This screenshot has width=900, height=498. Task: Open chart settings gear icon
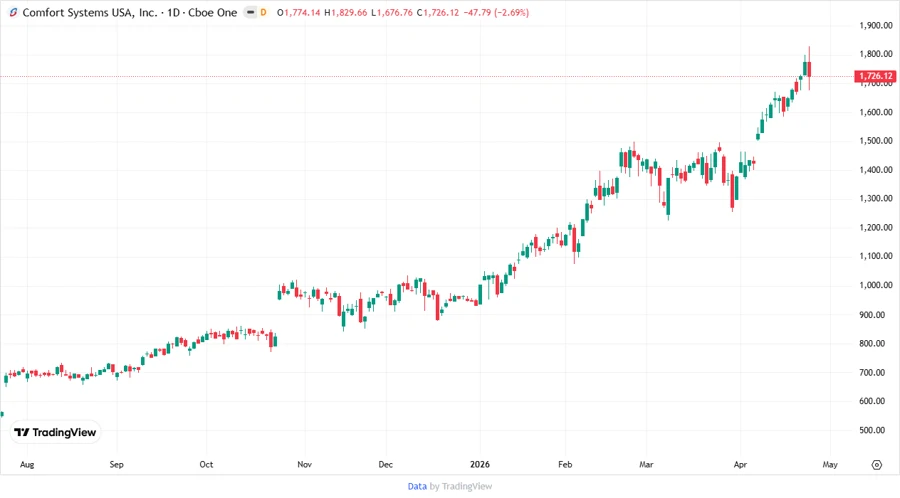click(x=876, y=465)
